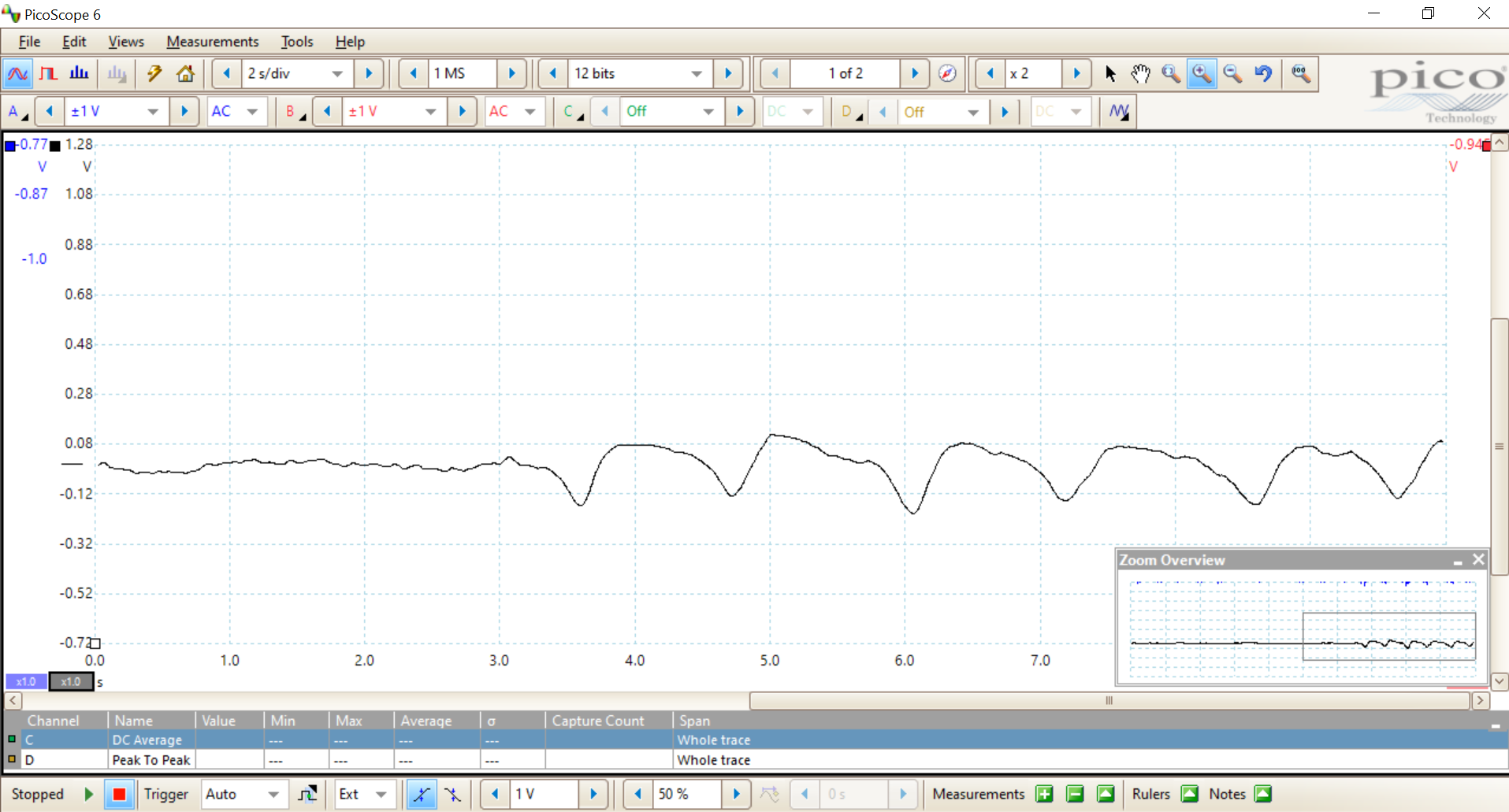
Task: Click next timebase arrow after 2 s/div
Action: pyautogui.click(x=368, y=73)
